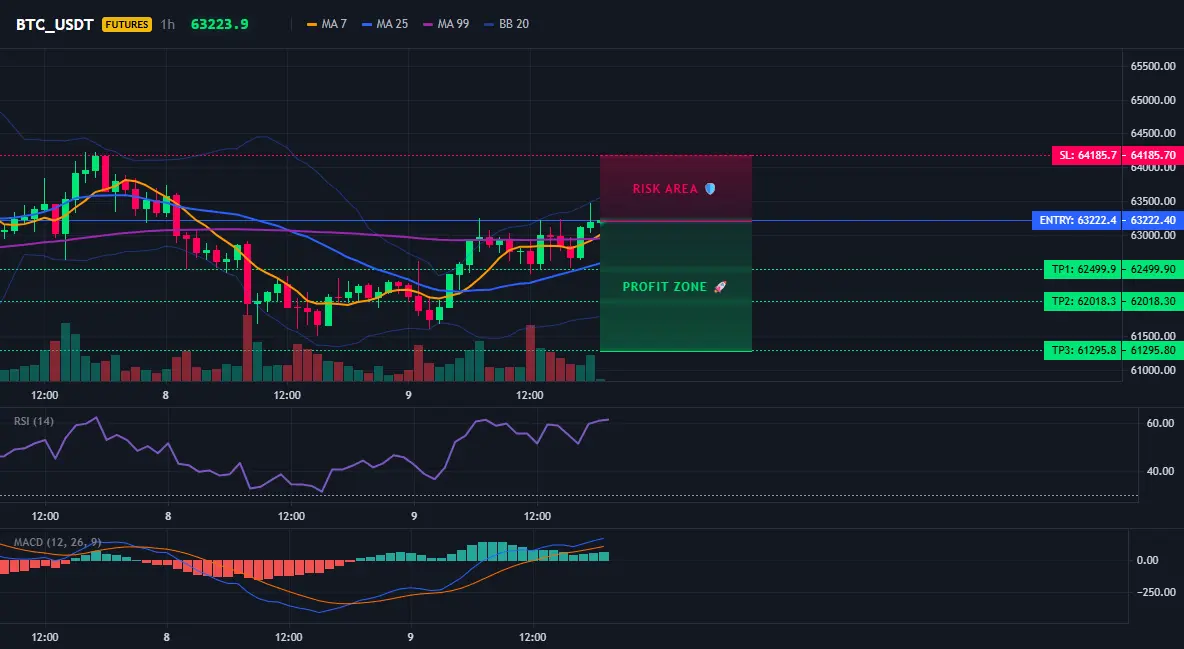Click the '8' date marker on RSI axis

(168, 516)
